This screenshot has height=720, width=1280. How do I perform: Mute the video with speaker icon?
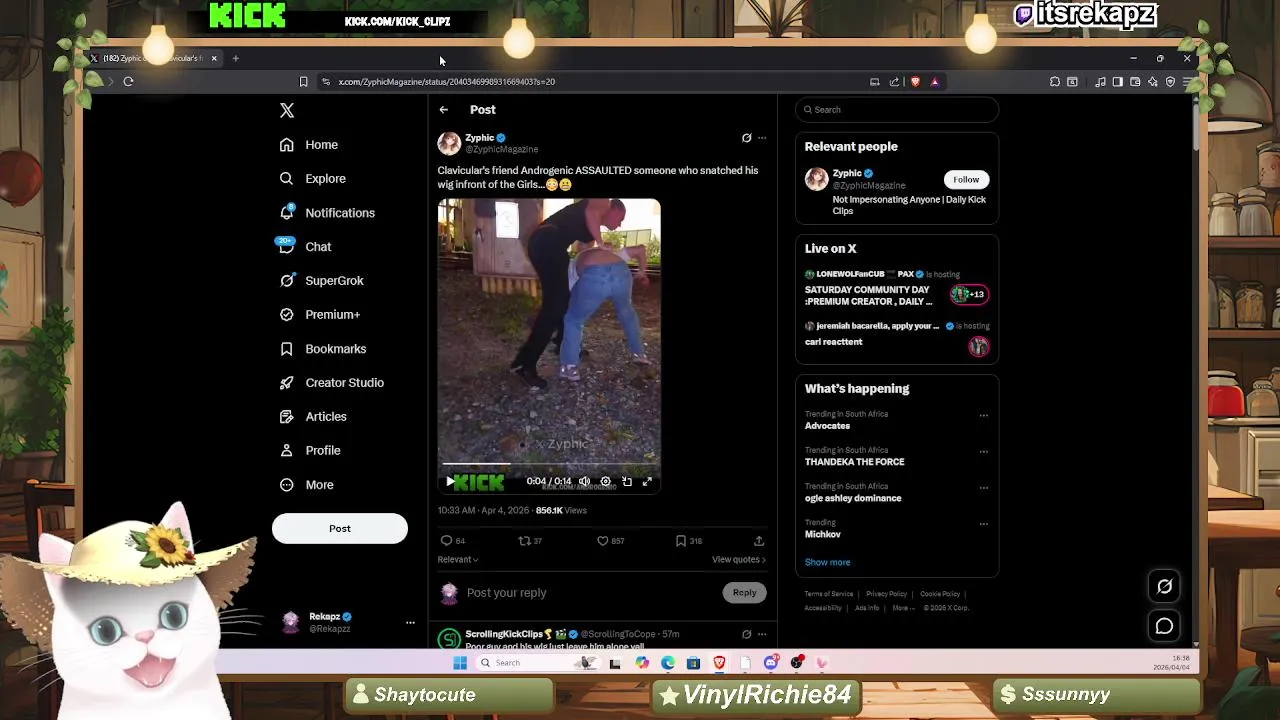click(x=584, y=482)
